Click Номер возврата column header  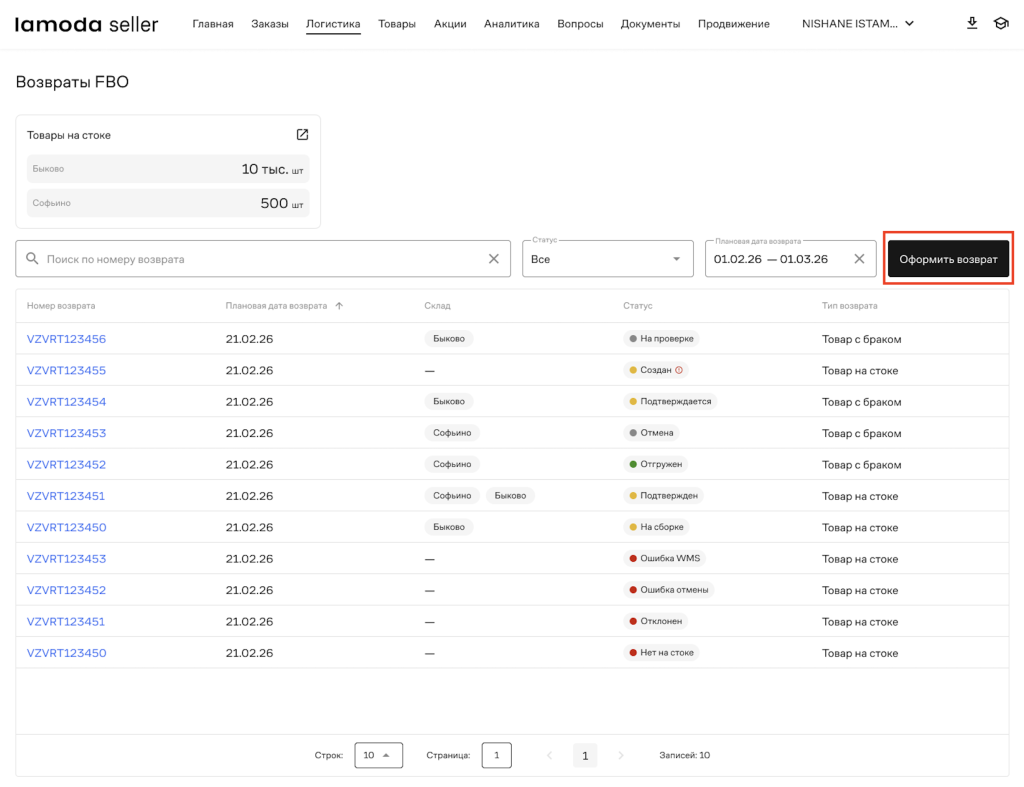[x=61, y=306]
